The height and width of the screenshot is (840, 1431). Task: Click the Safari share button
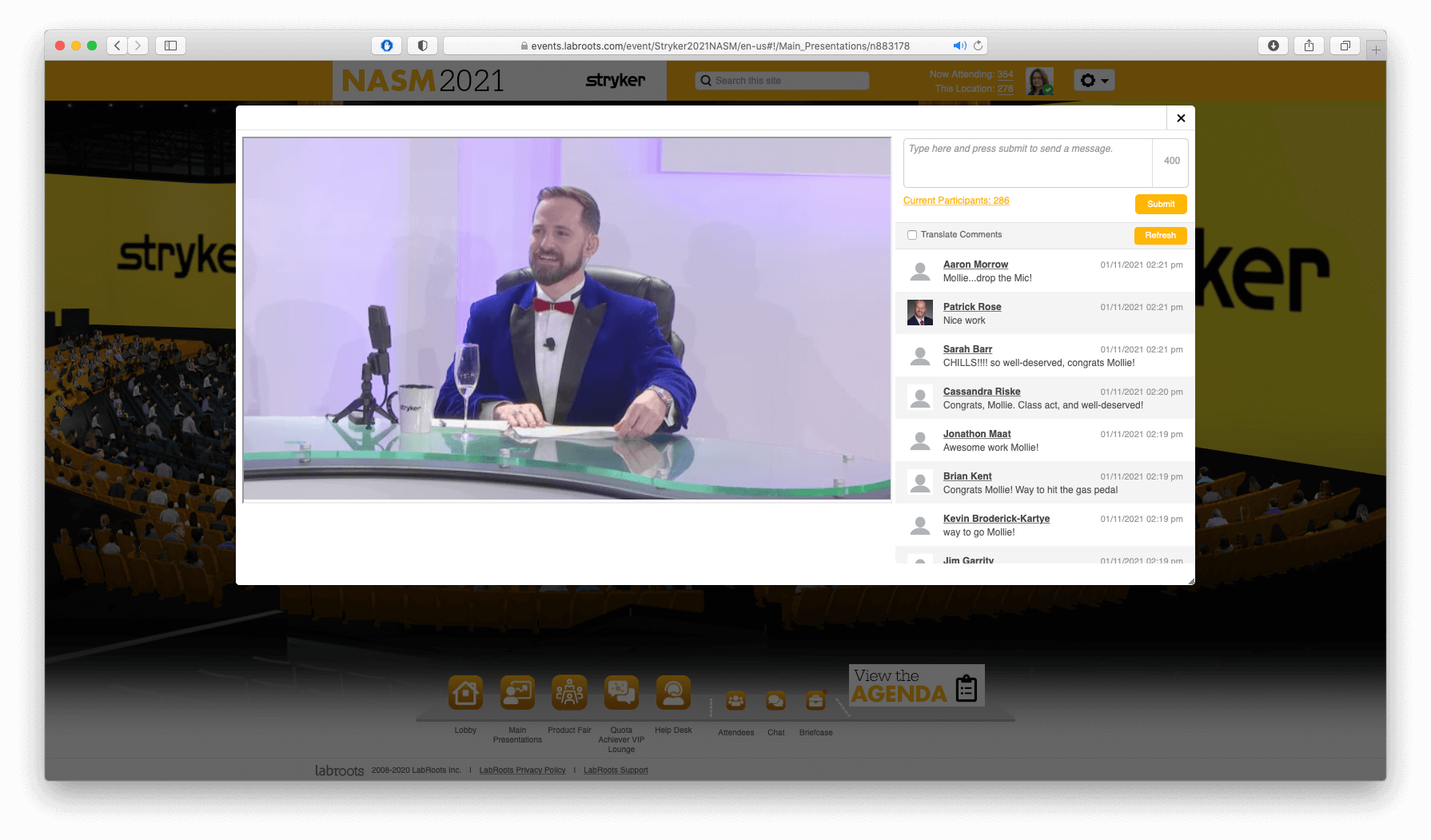point(1309,46)
